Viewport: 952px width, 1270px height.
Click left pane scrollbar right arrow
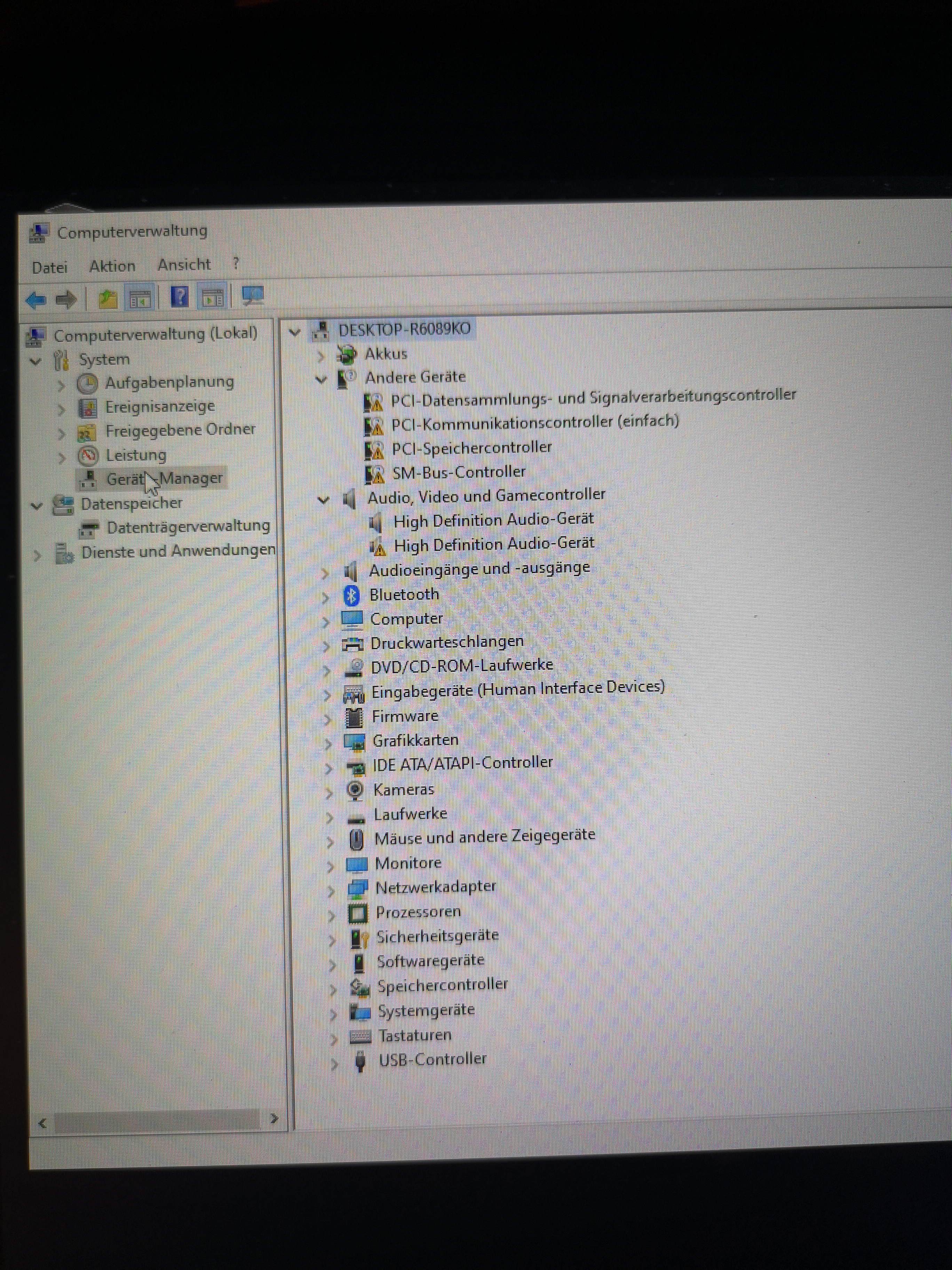(x=274, y=1118)
